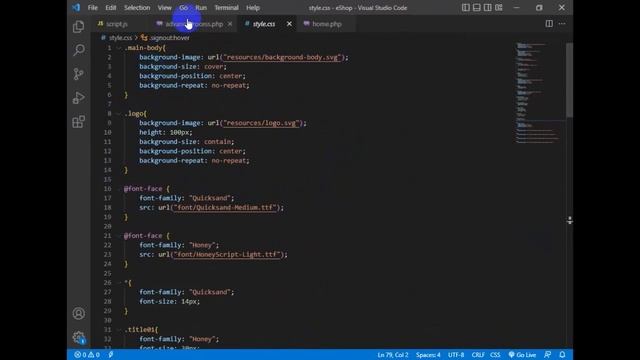The height and width of the screenshot is (360, 640).
Task: Select the style.css tab
Action: point(264,24)
